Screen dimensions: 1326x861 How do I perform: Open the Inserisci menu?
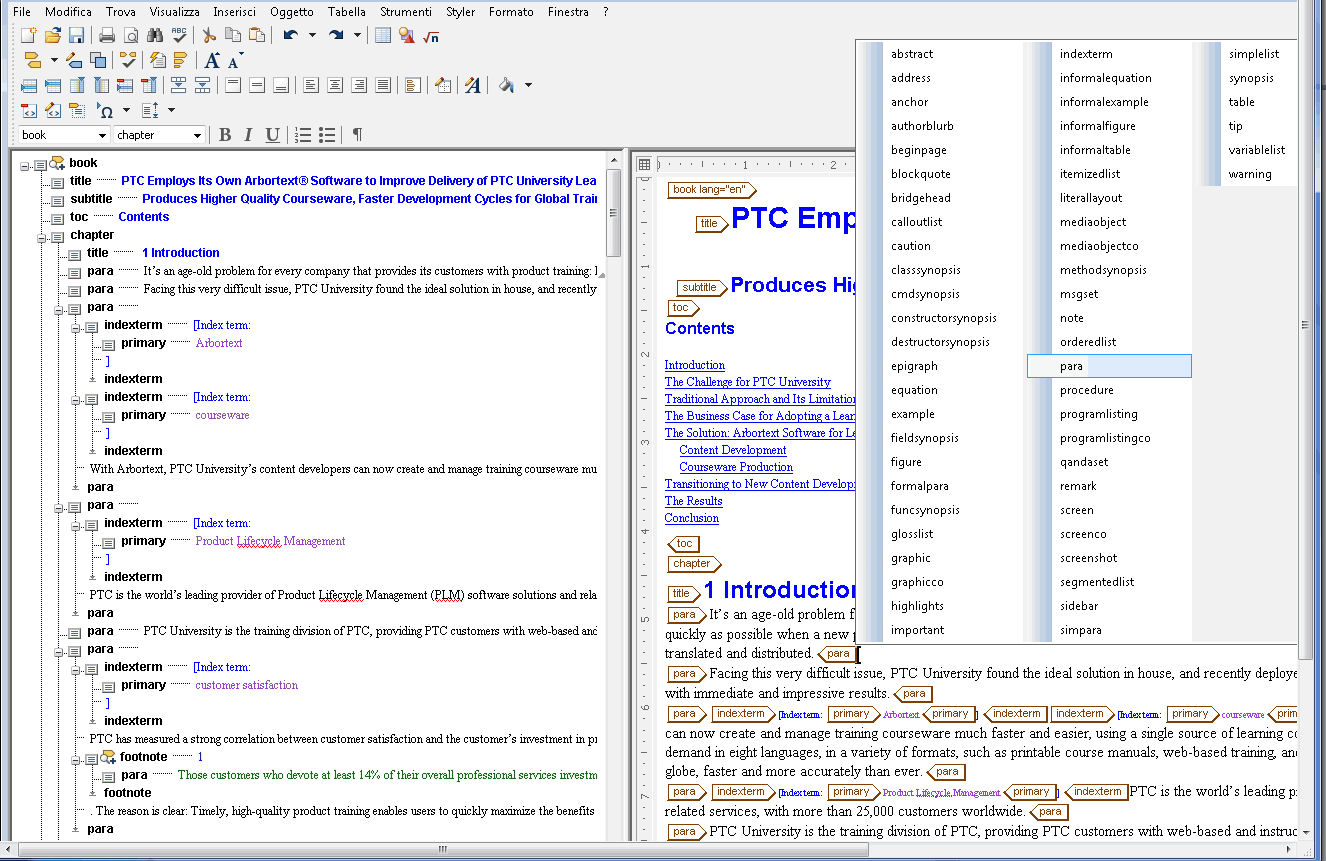[234, 12]
